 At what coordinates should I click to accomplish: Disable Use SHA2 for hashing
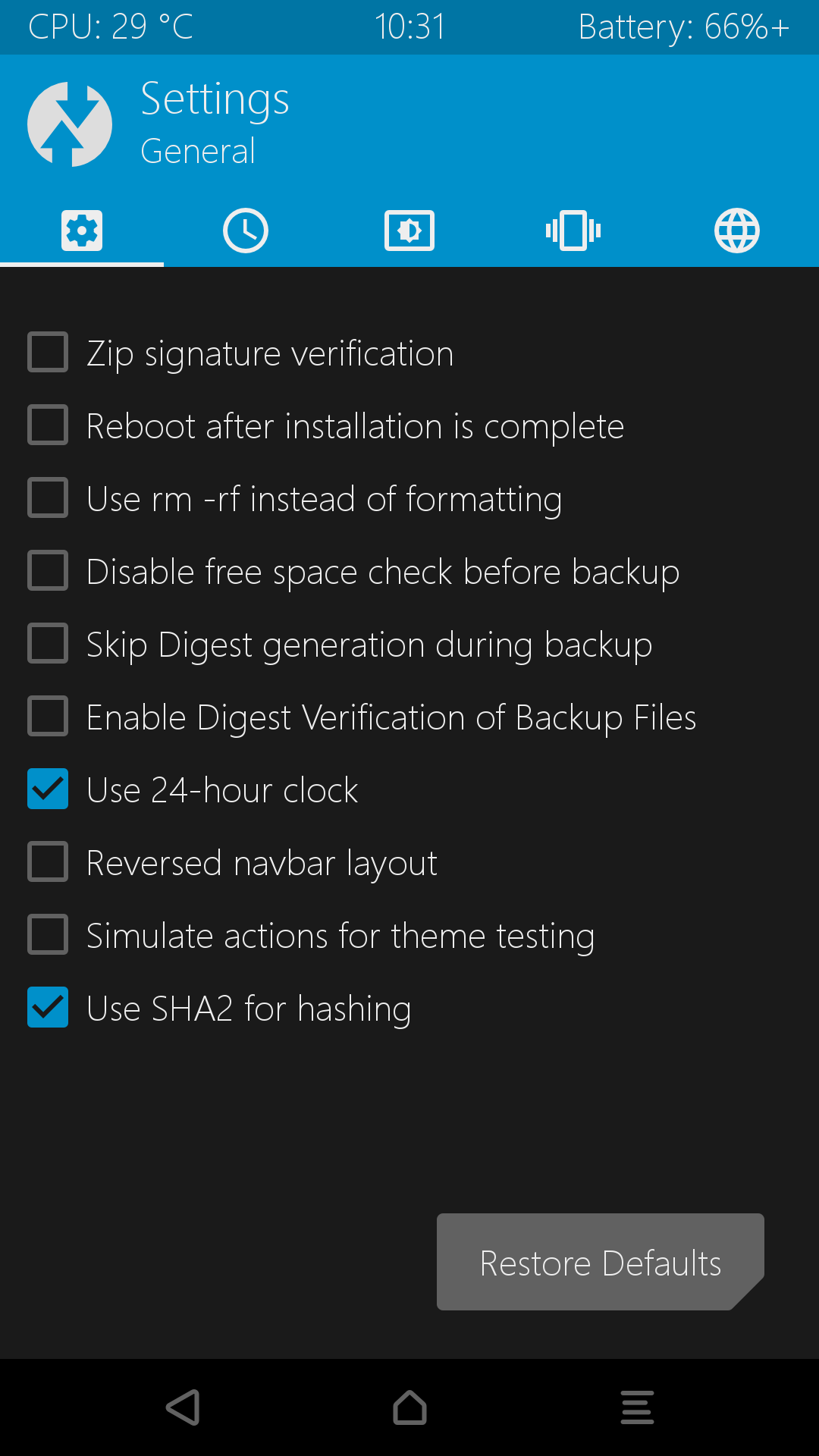click(x=48, y=1008)
